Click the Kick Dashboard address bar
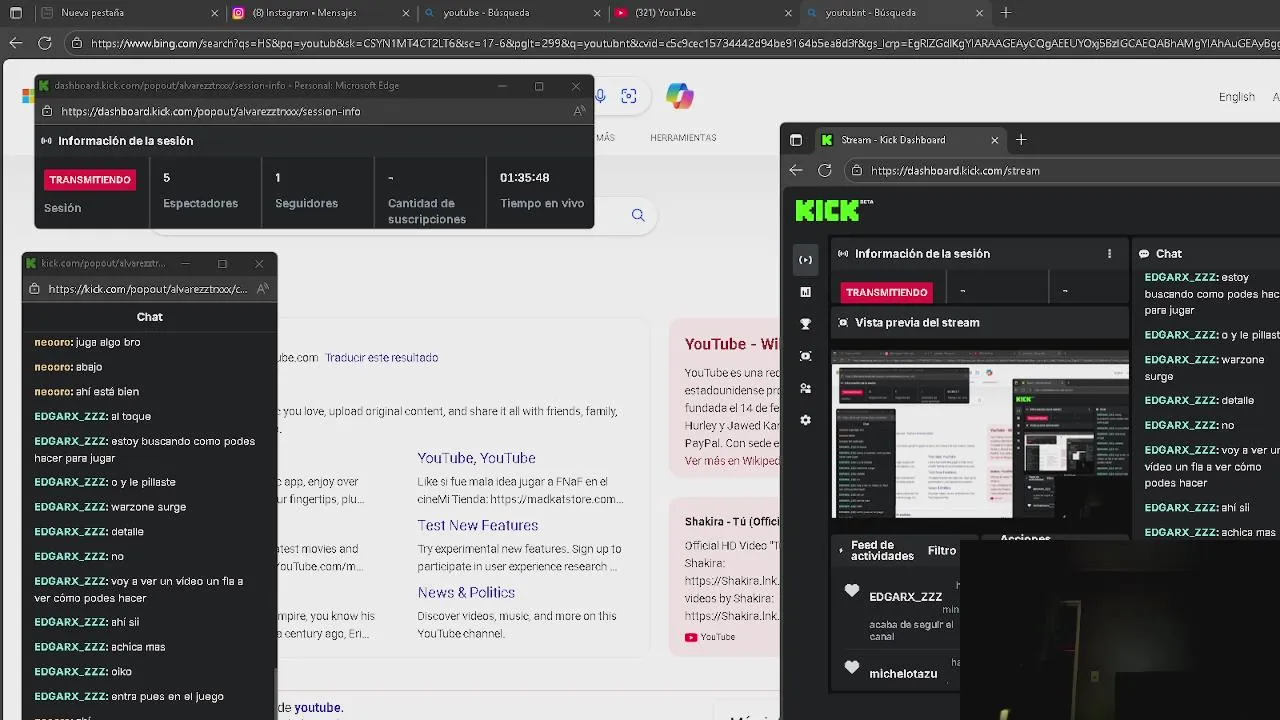Viewport: 1280px width, 720px height. [x=1060, y=170]
